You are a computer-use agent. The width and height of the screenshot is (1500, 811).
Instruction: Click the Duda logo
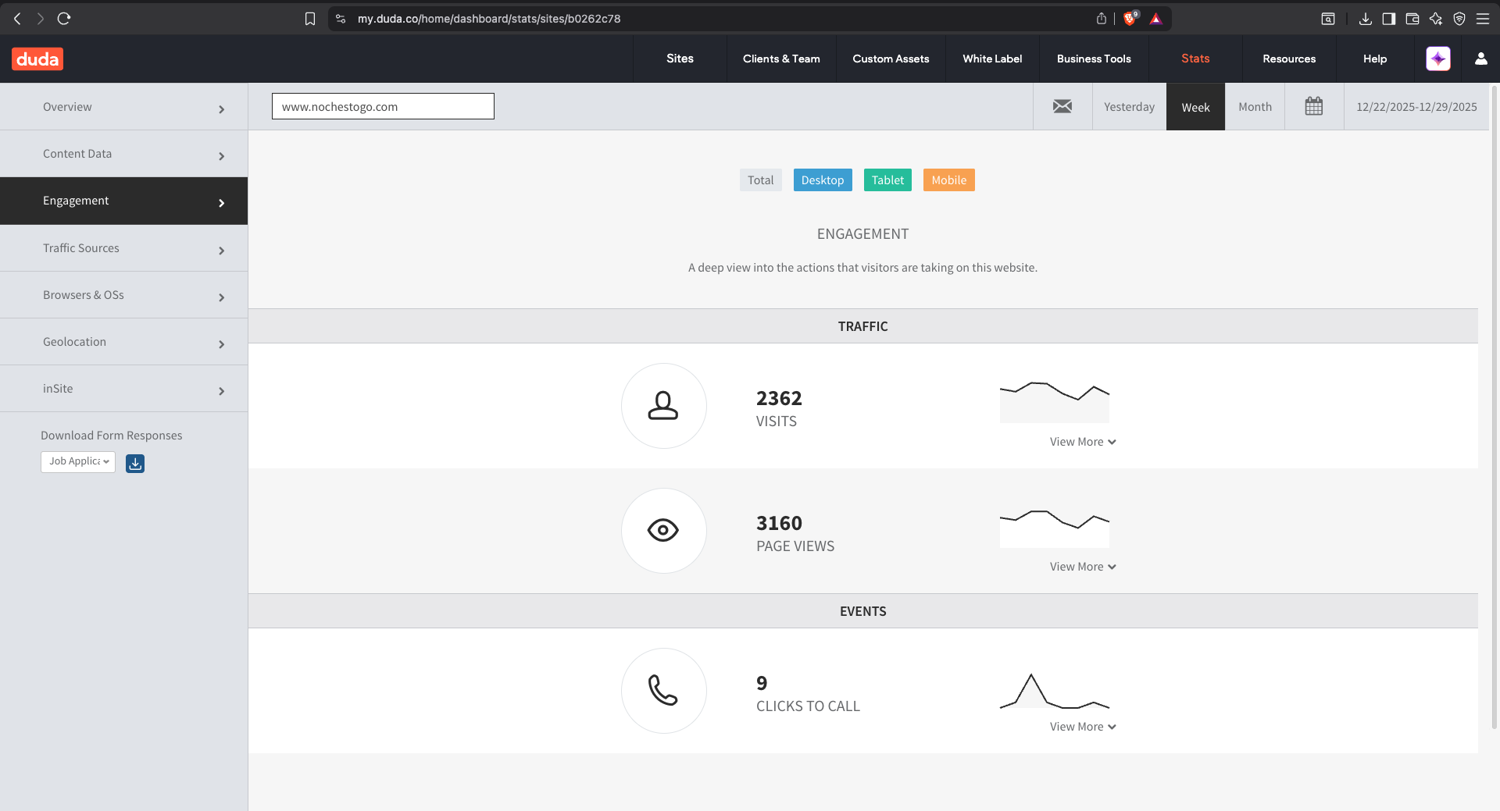pyautogui.click(x=37, y=59)
